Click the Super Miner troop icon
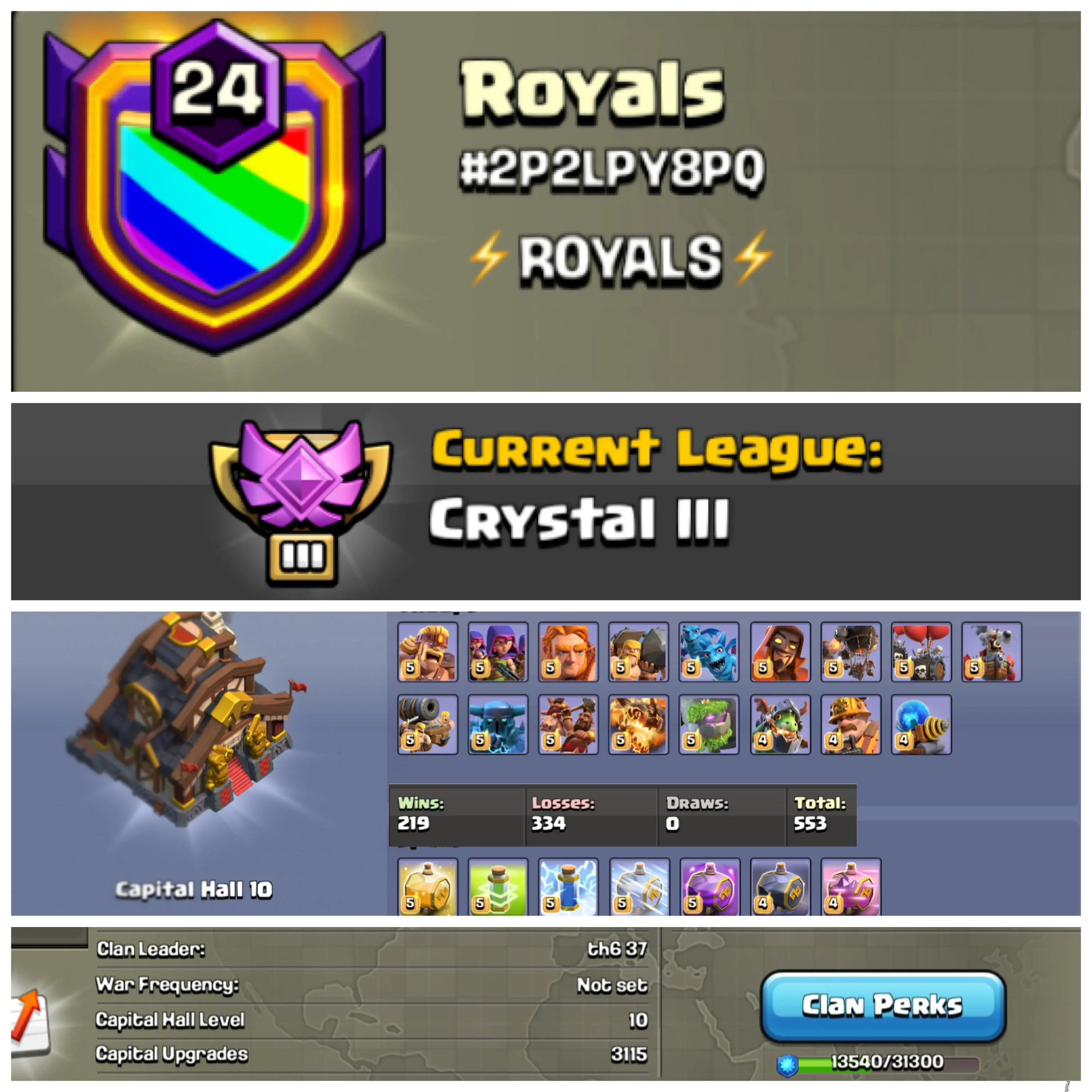This screenshot has height=1092, width=1092. tap(851, 724)
